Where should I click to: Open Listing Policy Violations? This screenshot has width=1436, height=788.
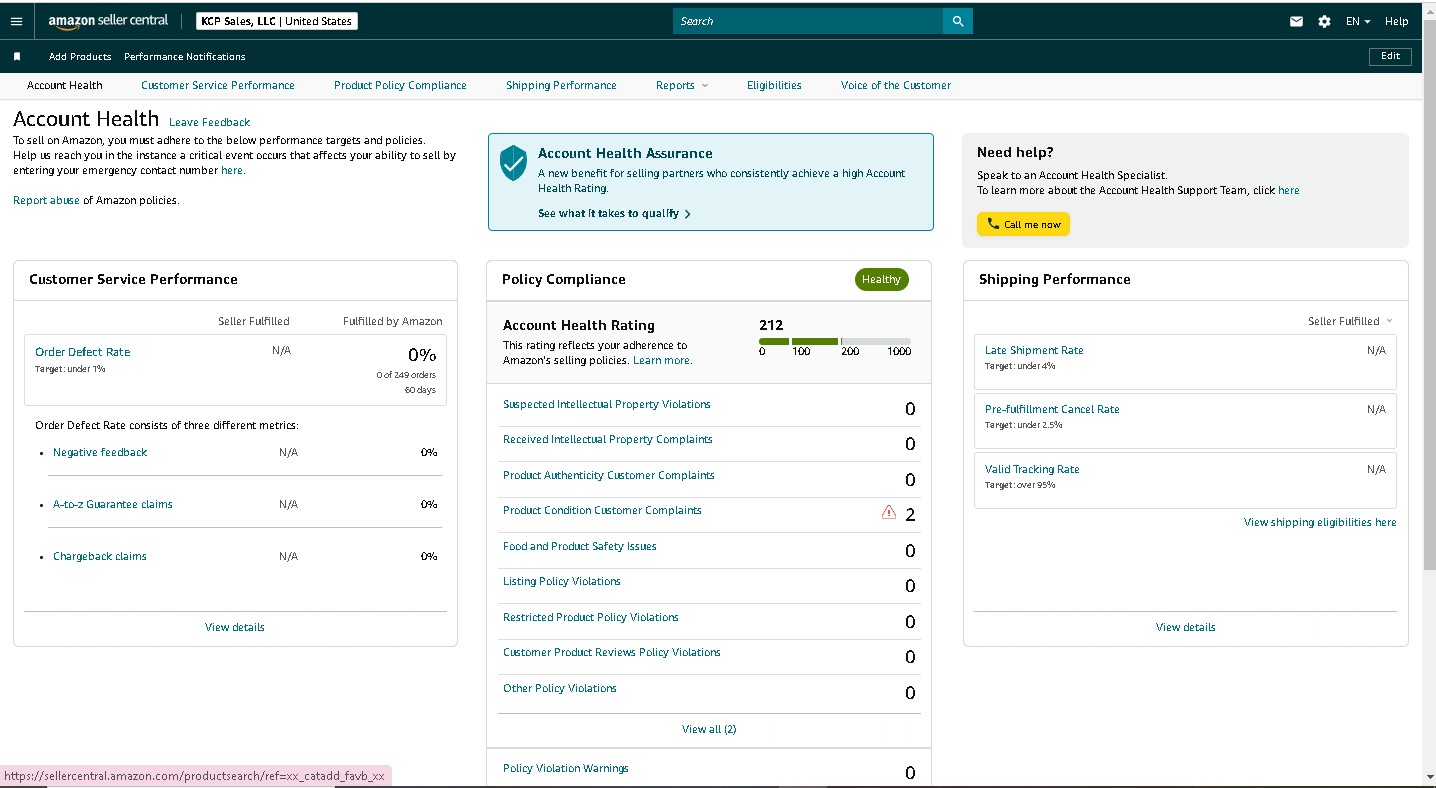tap(562, 581)
